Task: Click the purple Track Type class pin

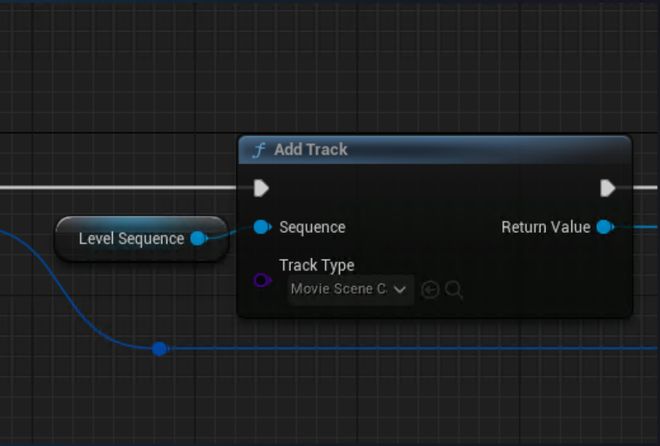Action: point(262,280)
